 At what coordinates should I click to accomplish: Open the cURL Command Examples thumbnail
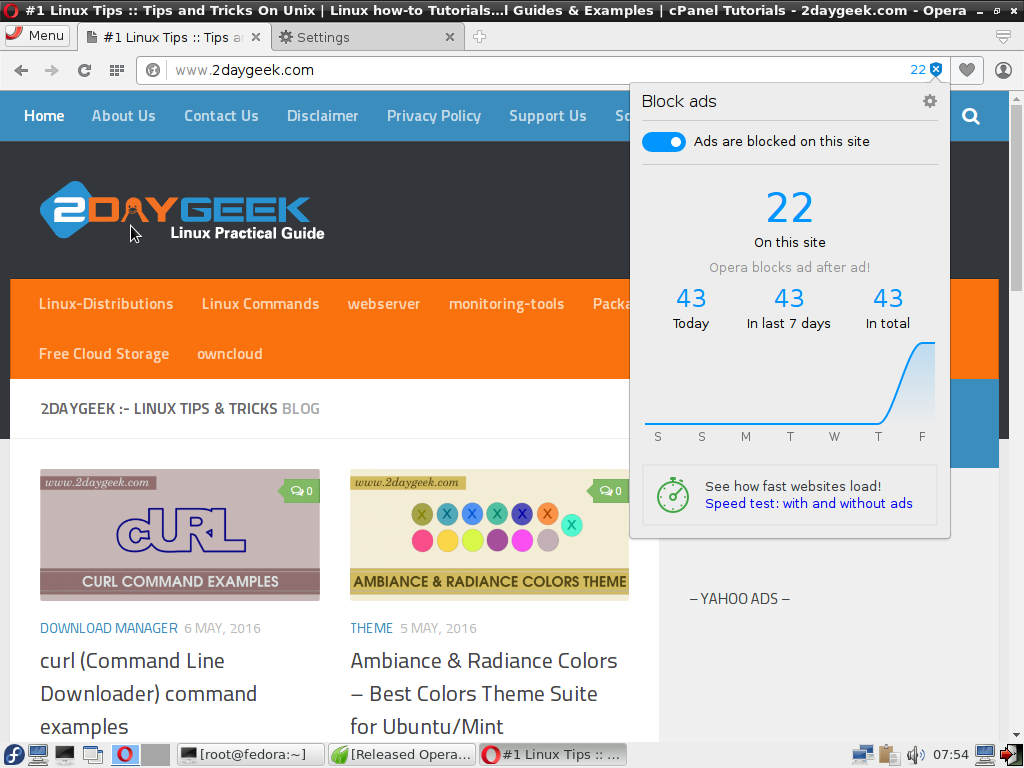[x=180, y=535]
